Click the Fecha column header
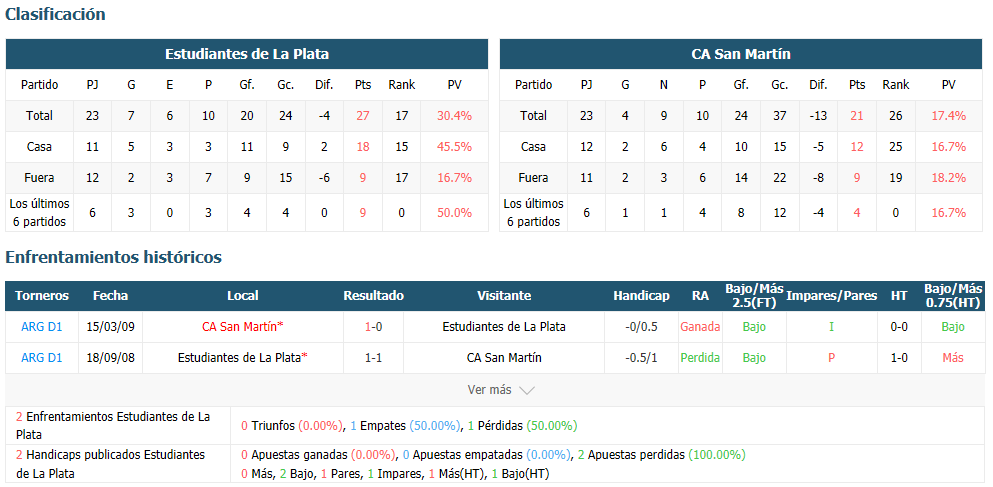Image resolution: width=993 pixels, height=487 pixels. 110,296
